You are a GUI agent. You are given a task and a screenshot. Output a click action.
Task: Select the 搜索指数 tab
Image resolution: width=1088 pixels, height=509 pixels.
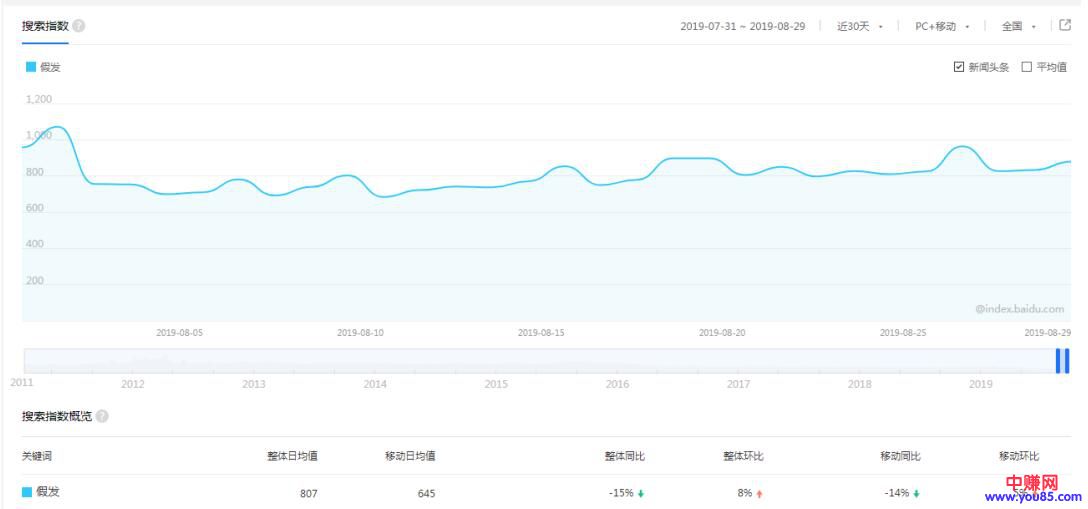[x=45, y=26]
